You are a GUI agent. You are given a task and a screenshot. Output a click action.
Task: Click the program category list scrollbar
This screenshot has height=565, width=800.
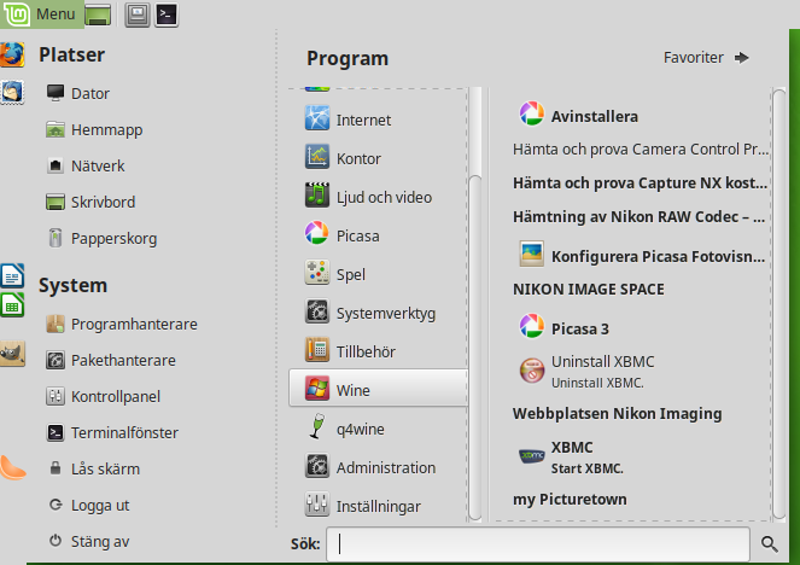[x=476, y=300]
